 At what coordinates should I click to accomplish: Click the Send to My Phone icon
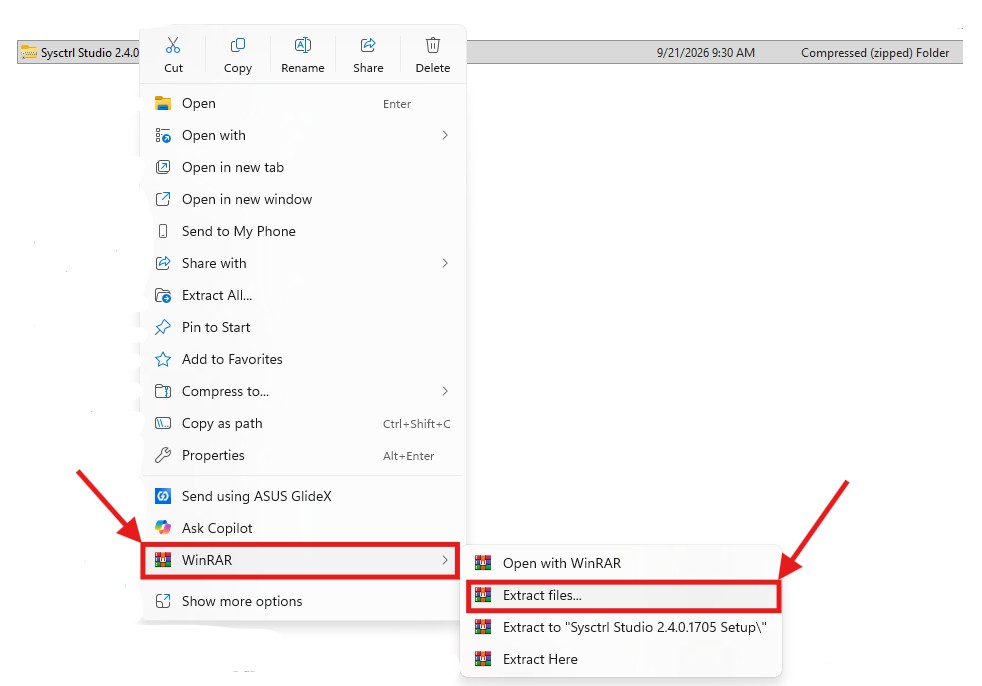163,231
